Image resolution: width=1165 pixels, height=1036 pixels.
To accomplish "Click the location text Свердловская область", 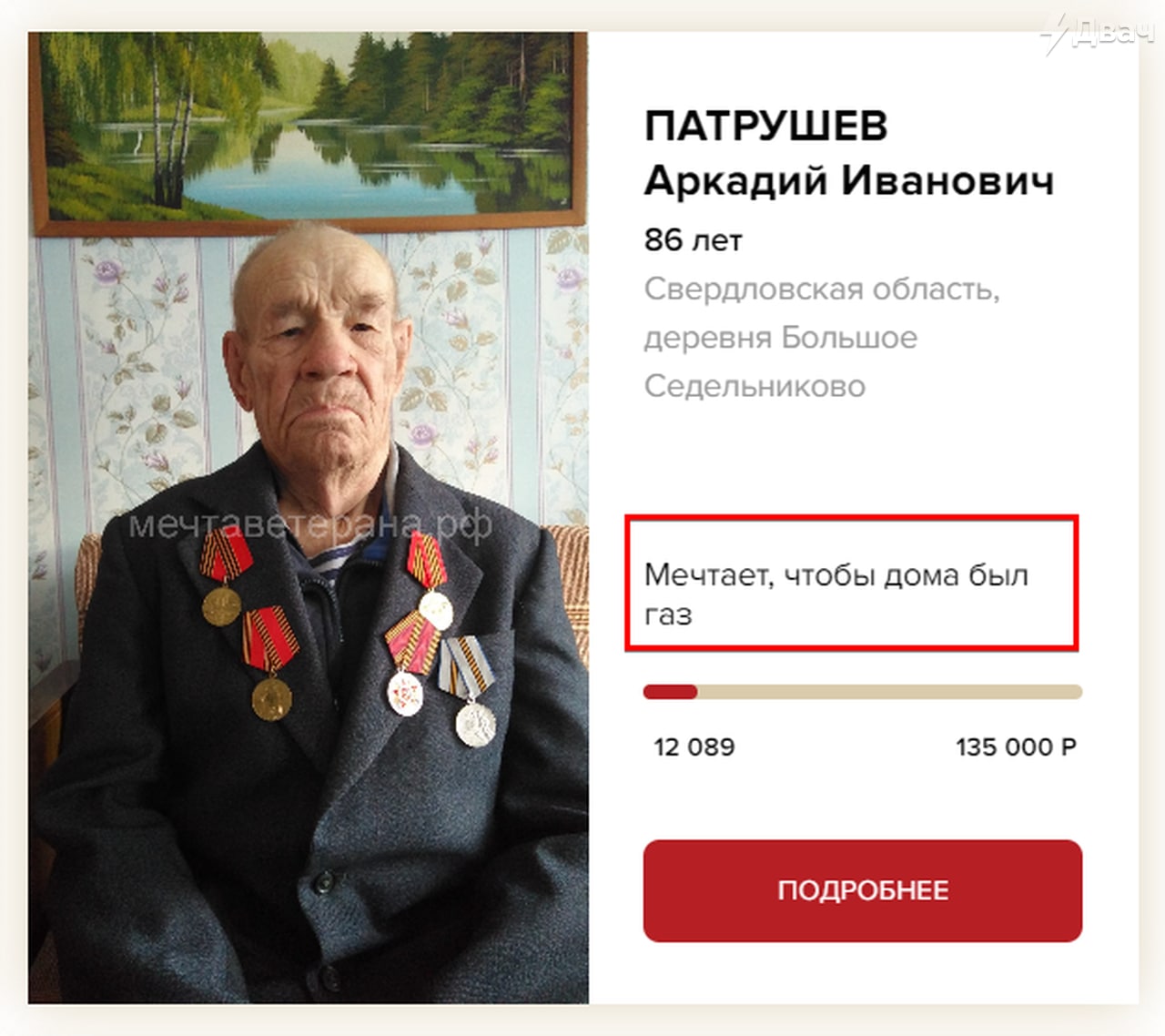I will (x=822, y=289).
